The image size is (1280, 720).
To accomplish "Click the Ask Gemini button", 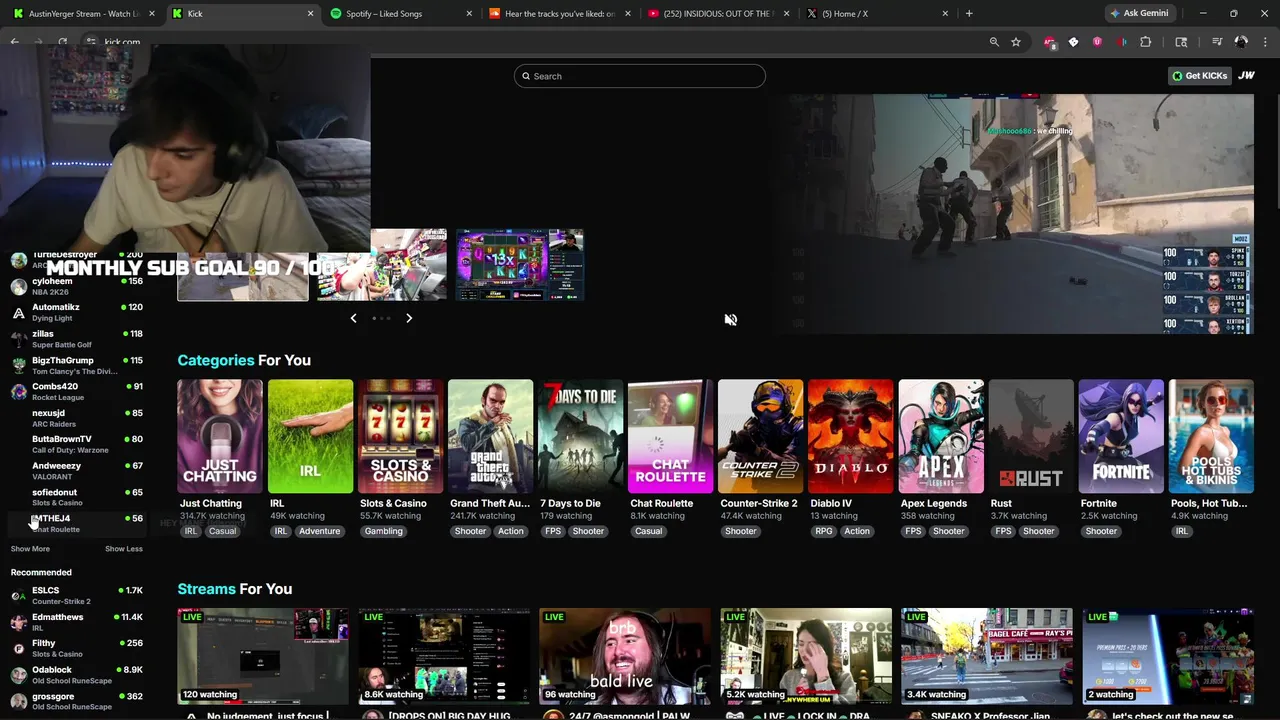I will click(1139, 13).
